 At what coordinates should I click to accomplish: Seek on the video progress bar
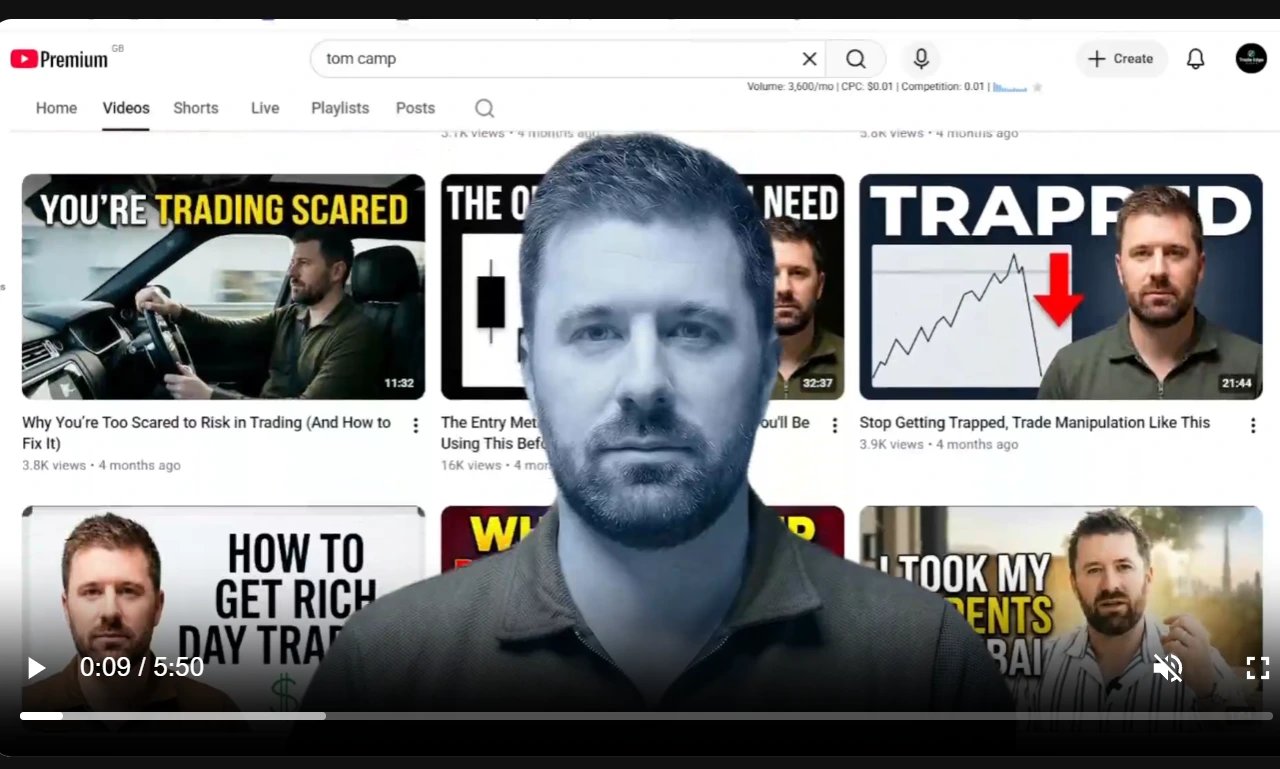[646, 716]
